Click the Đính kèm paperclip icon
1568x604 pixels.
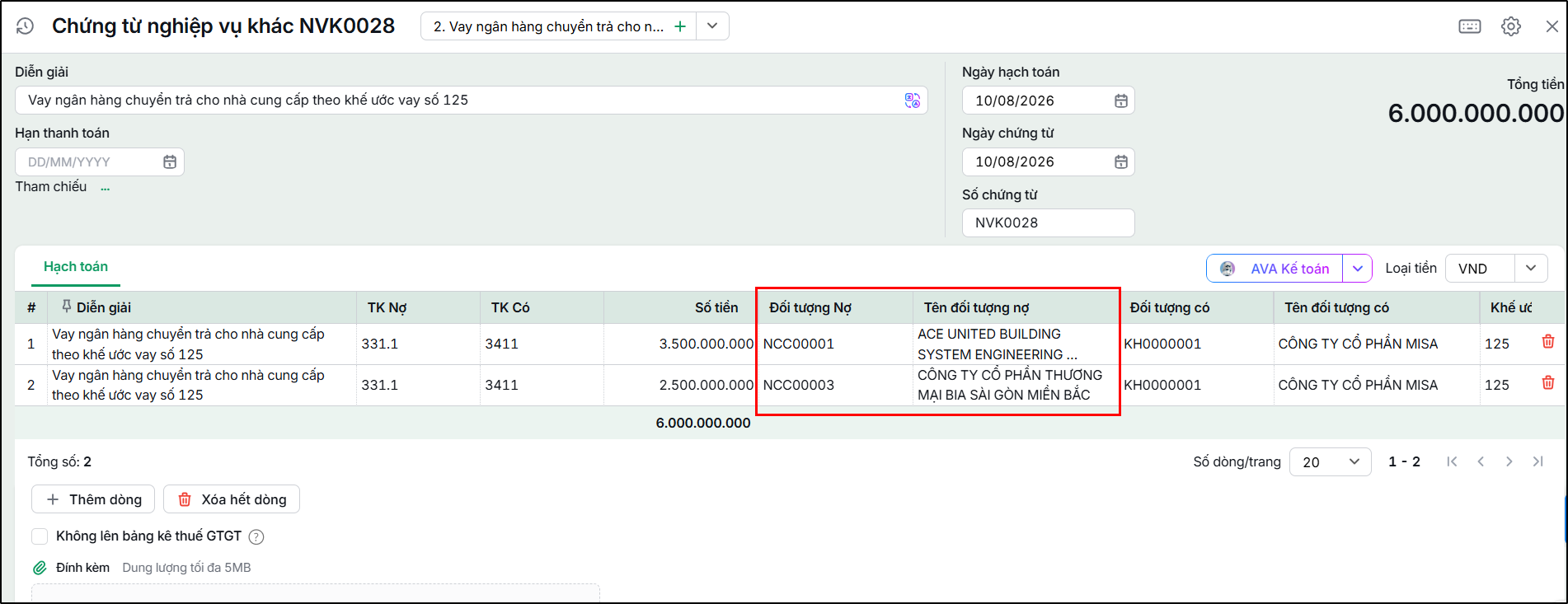tap(39, 568)
